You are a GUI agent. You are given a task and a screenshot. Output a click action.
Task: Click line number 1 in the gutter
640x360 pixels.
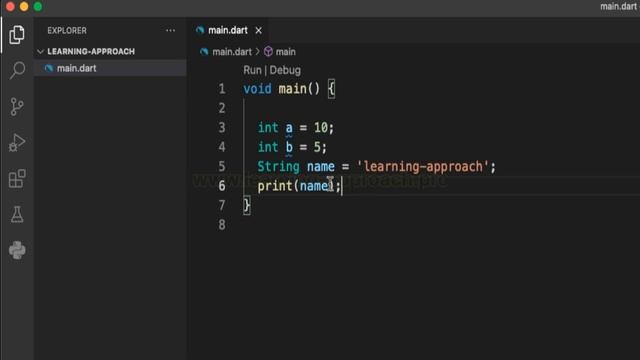(222, 89)
